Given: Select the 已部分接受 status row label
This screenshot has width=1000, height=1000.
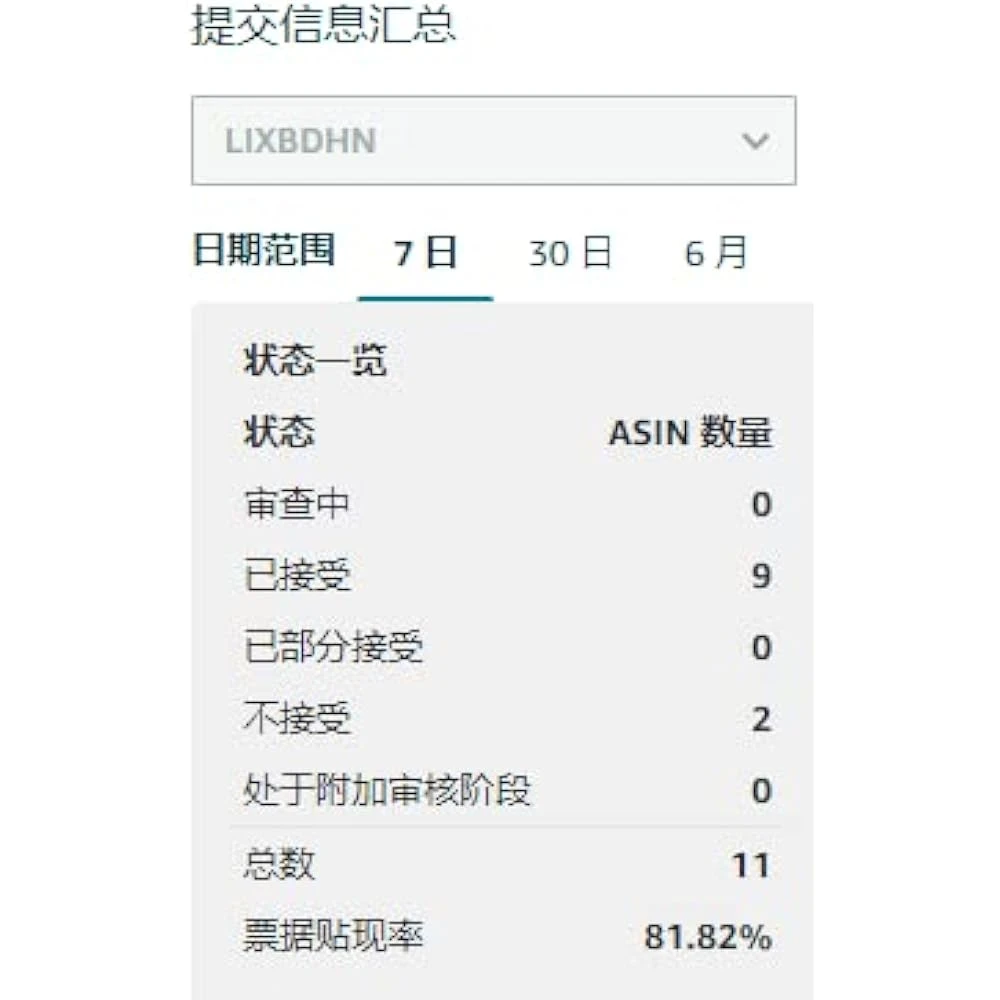Looking at the screenshot, I should [x=333, y=648].
